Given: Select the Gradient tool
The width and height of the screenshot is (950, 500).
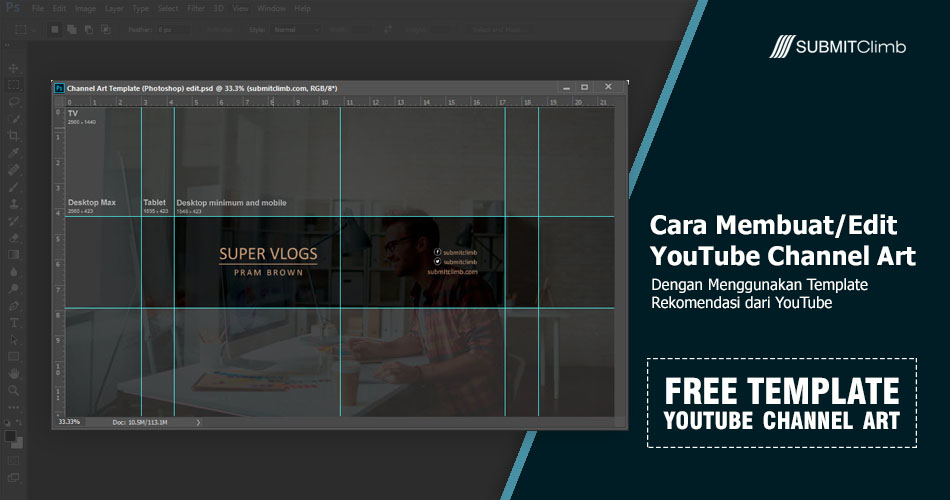Looking at the screenshot, I should [x=13, y=255].
